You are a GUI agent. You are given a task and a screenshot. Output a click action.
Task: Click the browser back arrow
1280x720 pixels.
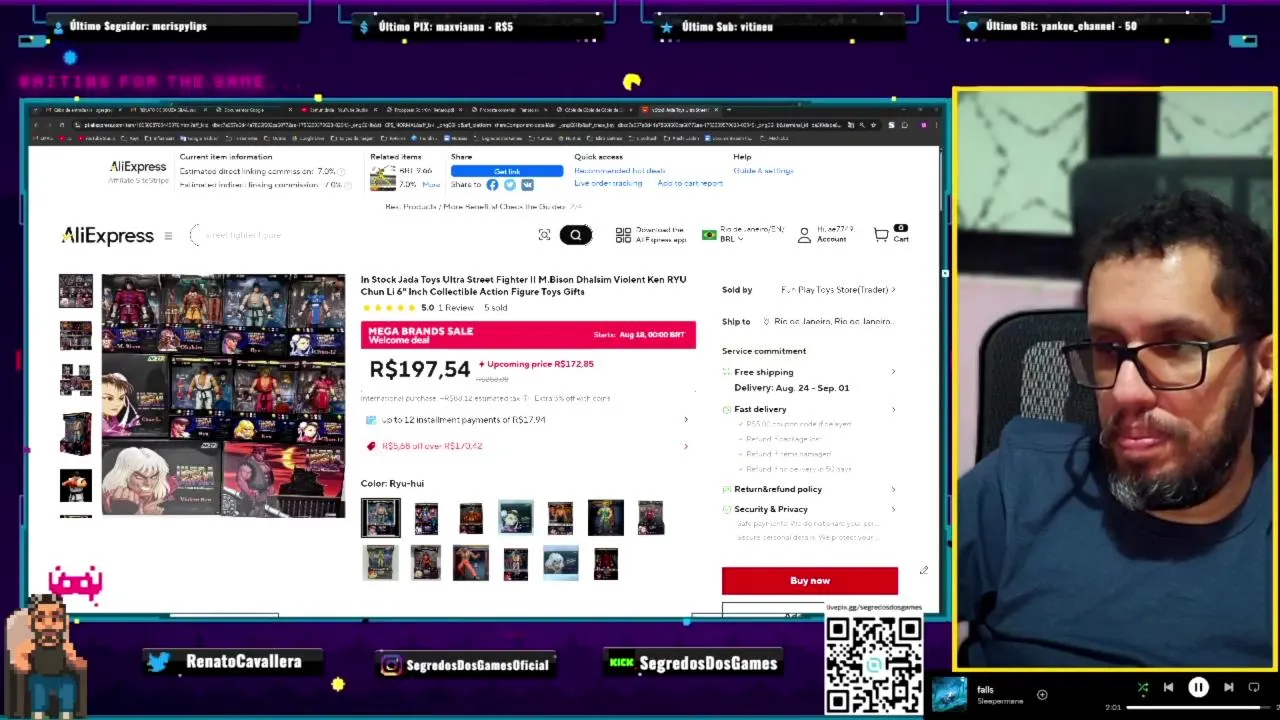coord(35,125)
